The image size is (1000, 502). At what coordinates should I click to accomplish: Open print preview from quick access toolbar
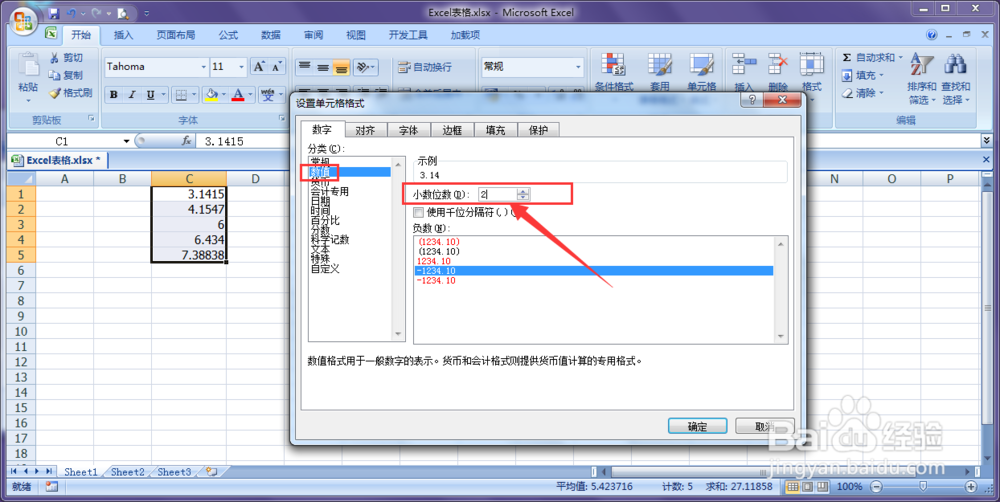point(123,13)
